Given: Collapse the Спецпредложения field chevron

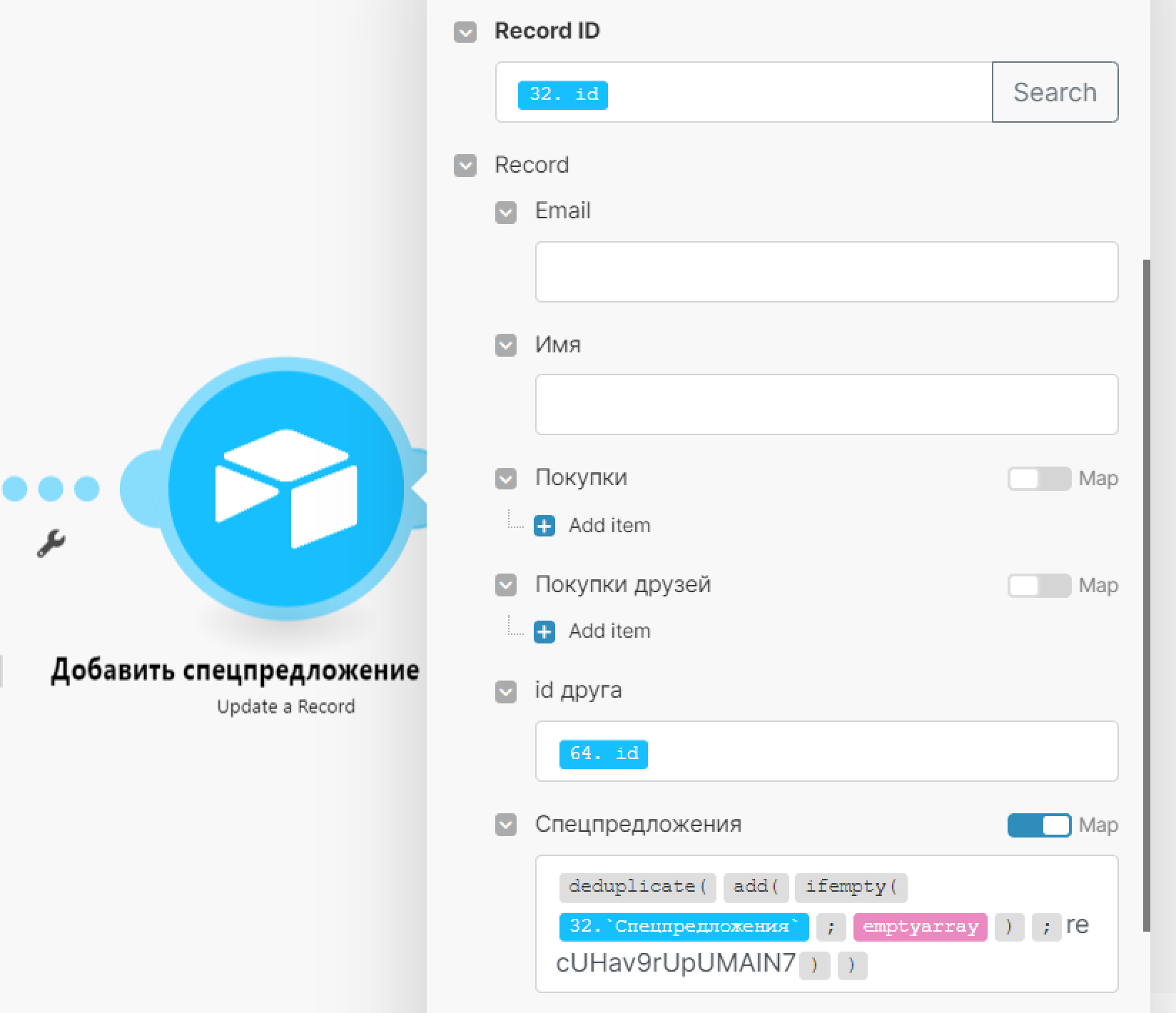Looking at the screenshot, I should tap(506, 825).
